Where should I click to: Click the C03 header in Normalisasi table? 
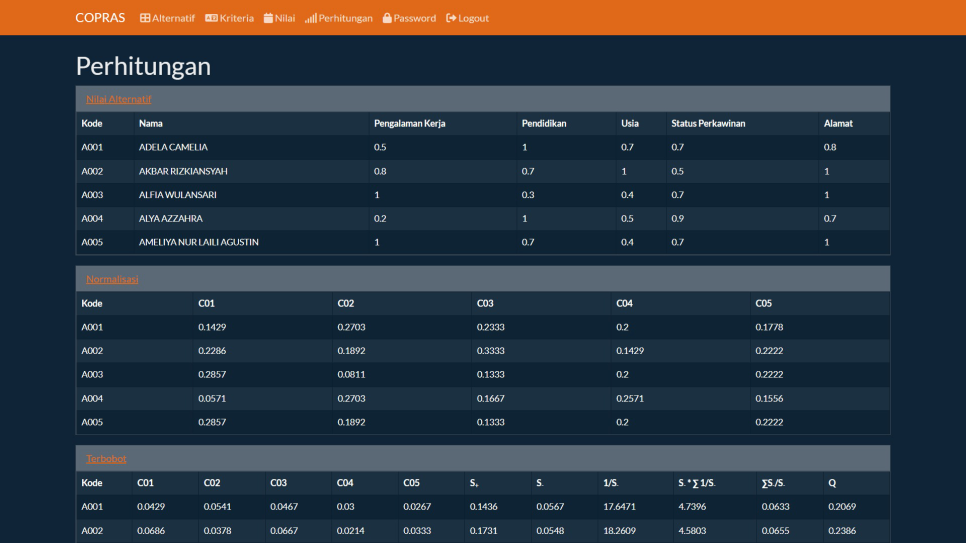(x=485, y=303)
